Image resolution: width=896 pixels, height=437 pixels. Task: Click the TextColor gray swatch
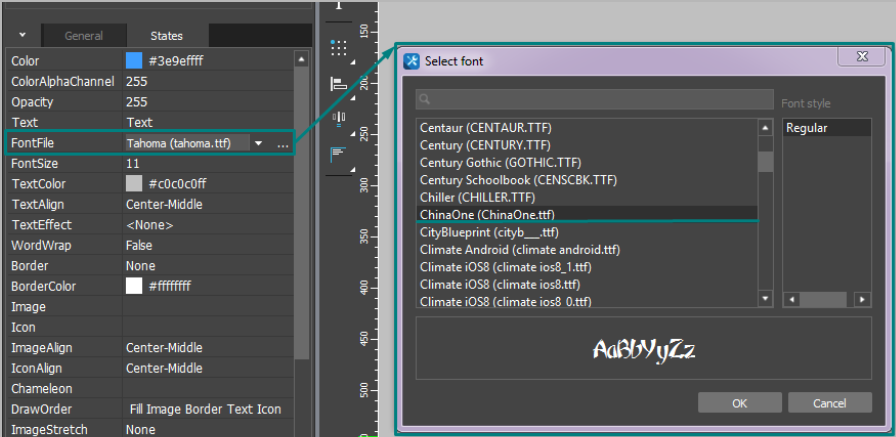(134, 184)
